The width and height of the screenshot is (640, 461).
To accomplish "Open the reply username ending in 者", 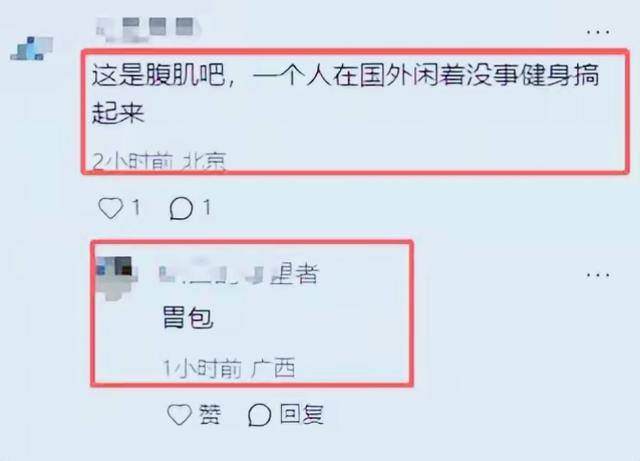I will click(238, 273).
